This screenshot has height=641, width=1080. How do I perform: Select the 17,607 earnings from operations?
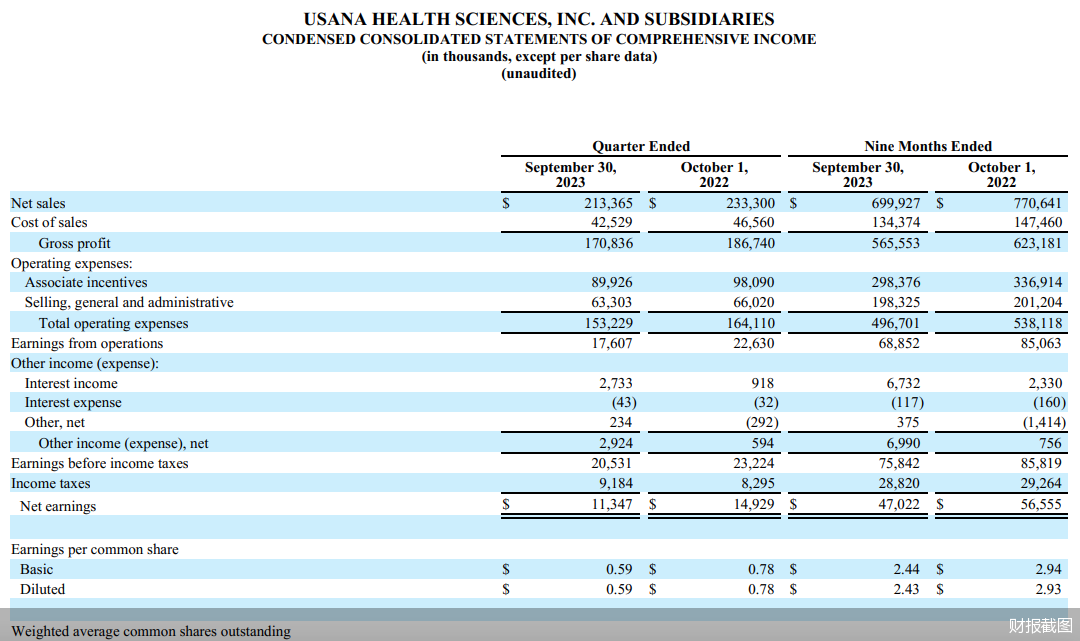[x=612, y=343]
